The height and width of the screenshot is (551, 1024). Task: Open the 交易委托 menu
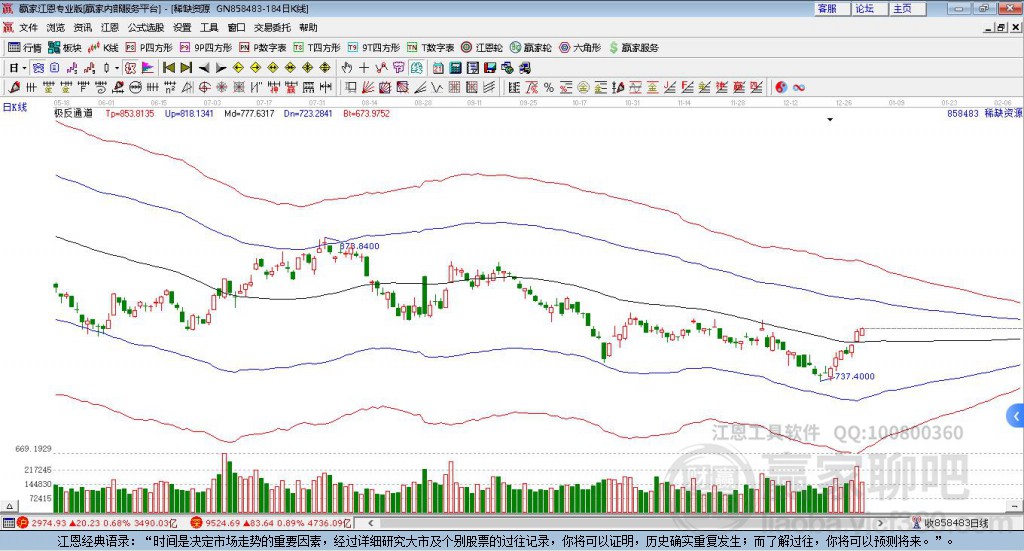click(272, 27)
